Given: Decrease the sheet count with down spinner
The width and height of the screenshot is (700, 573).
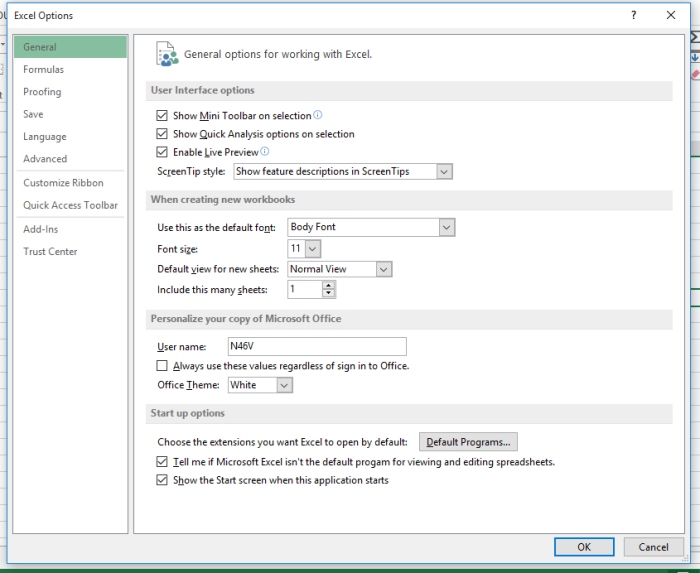Looking at the screenshot, I should click(x=329, y=294).
